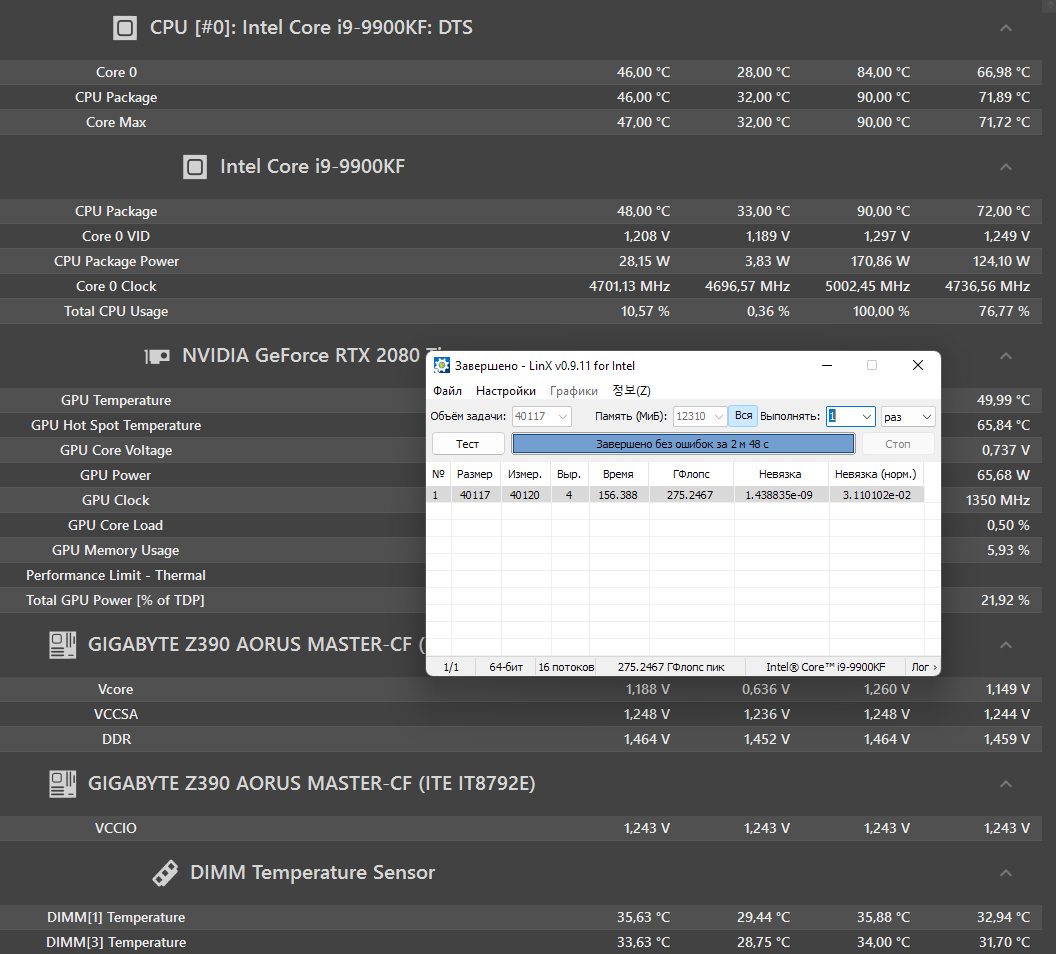Click the Время column header
Image resolution: width=1056 pixels, height=954 pixels.
tap(618, 475)
